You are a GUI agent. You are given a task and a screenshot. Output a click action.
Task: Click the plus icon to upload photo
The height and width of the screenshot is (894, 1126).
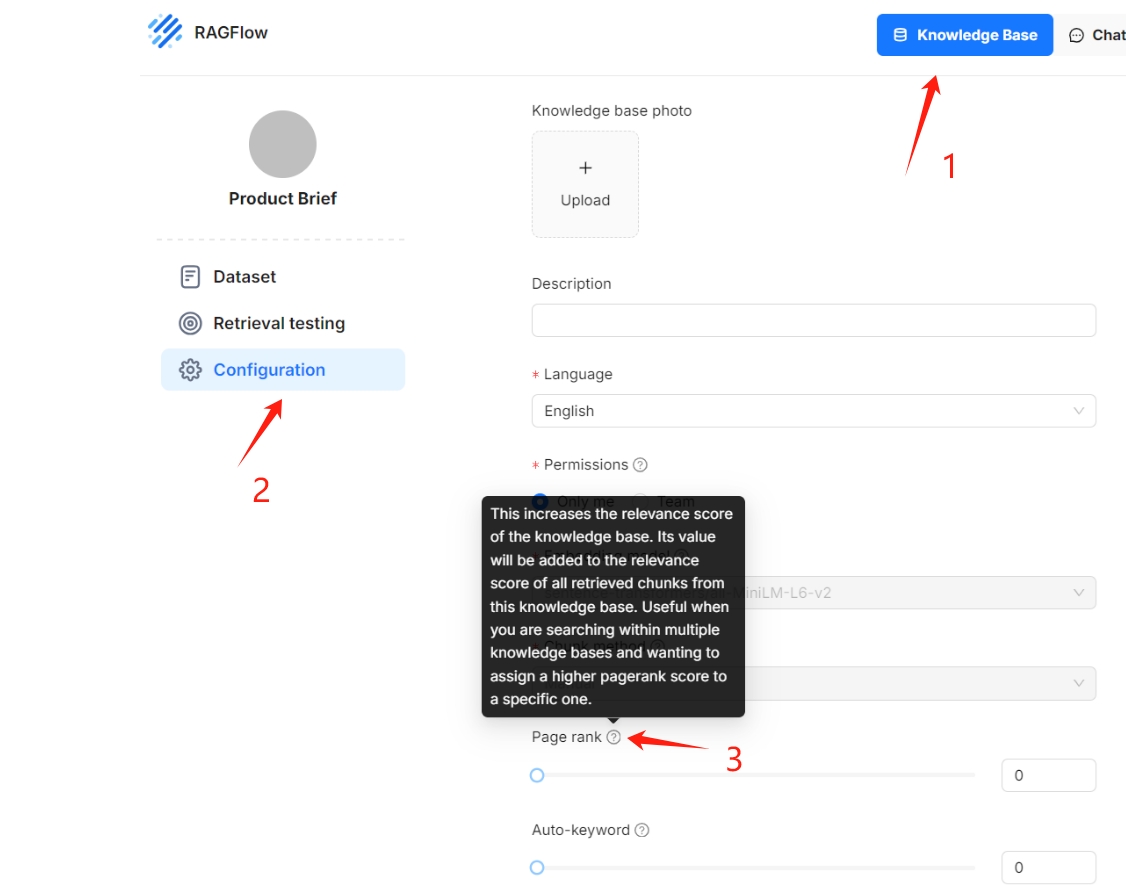(585, 168)
